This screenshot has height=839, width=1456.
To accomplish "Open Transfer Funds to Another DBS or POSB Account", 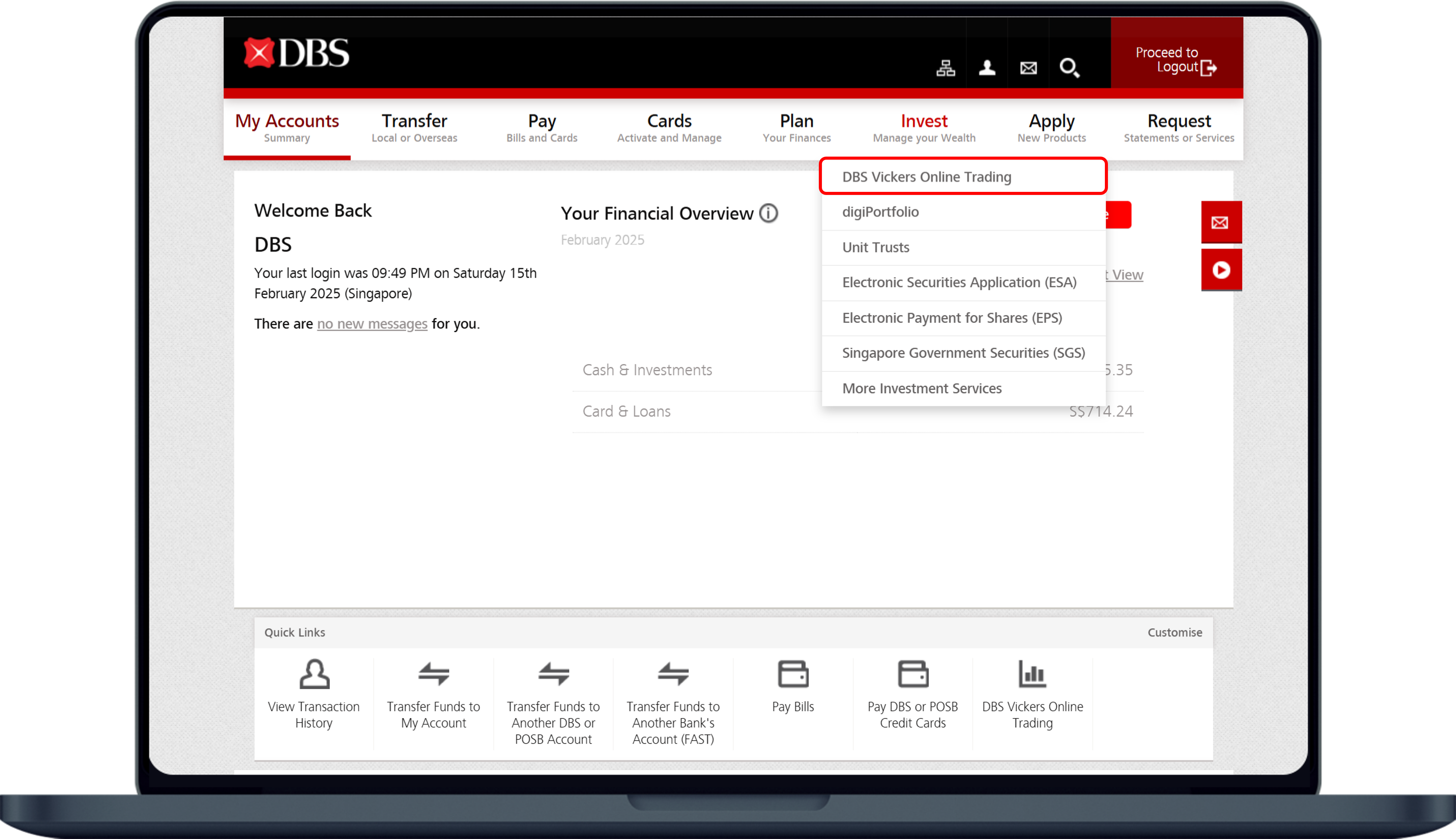I will tap(553, 703).
